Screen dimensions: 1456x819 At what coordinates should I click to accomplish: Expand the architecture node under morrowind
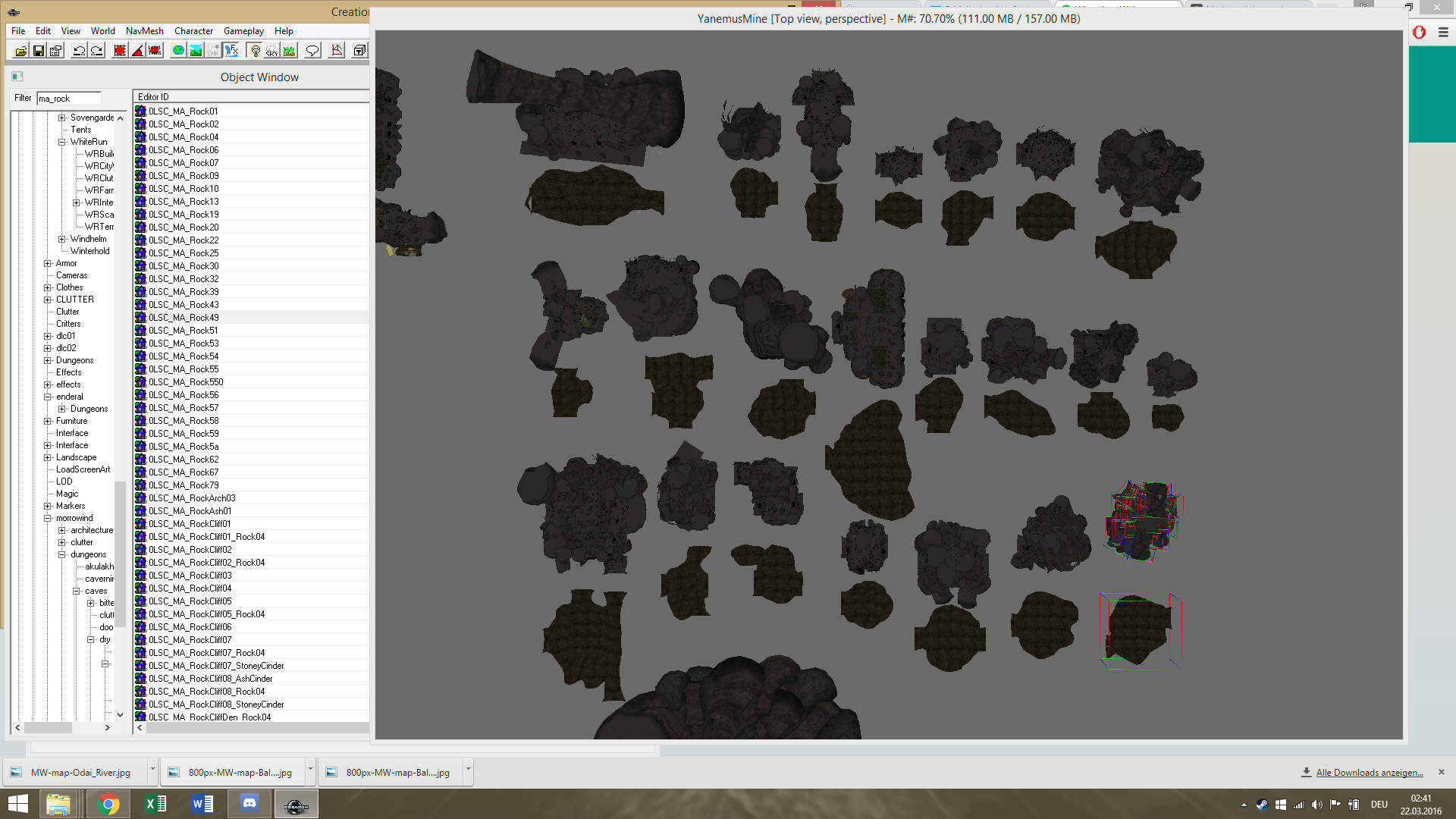click(x=62, y=530)
